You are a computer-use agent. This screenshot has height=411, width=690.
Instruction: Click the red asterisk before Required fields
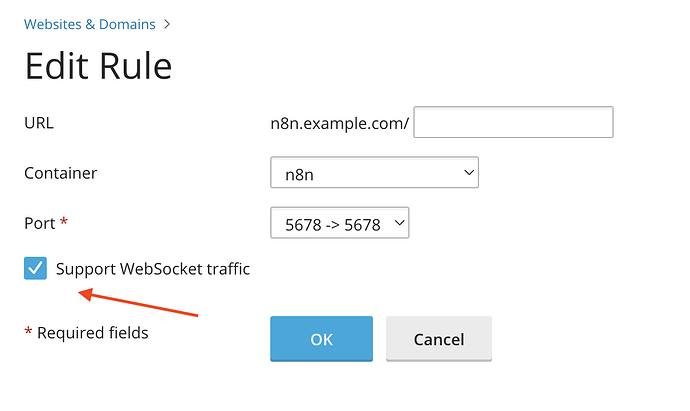[x=28, y=332]
